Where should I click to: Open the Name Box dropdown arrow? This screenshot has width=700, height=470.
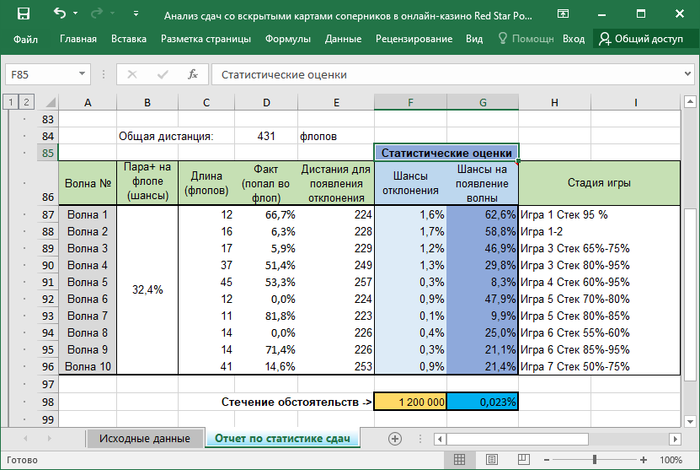tap(82, 74)
